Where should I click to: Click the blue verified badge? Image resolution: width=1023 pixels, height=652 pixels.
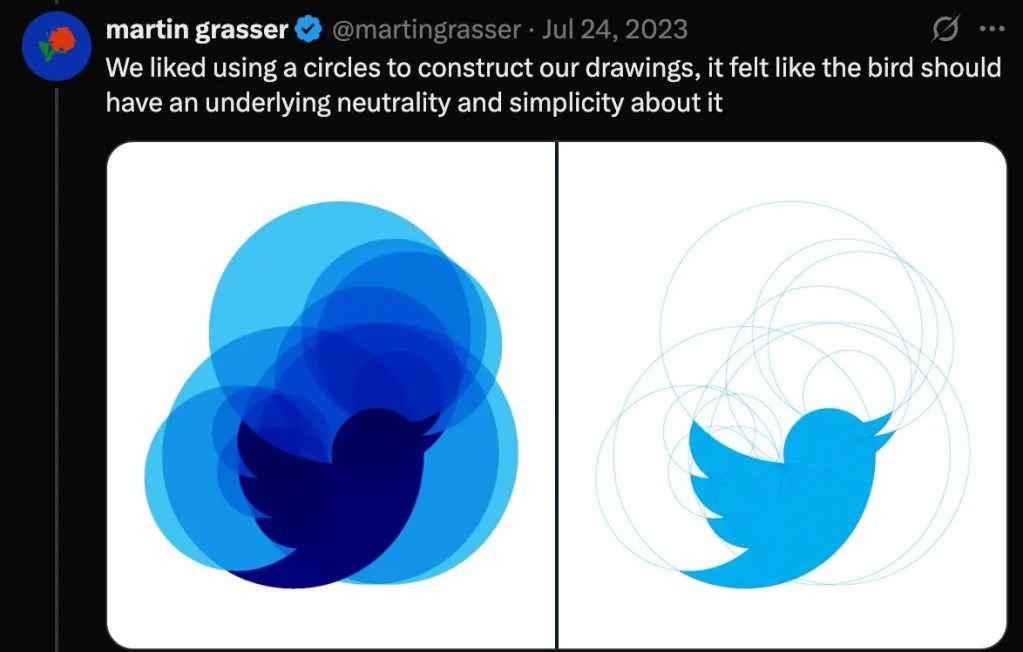pyautogui.click(x=305, y=31)
